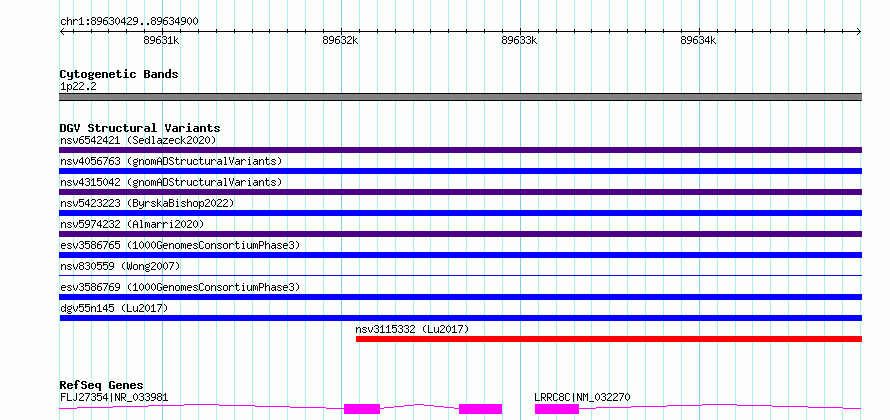Select the nsv4315042 purple variant bar

(x=460, y=192)
